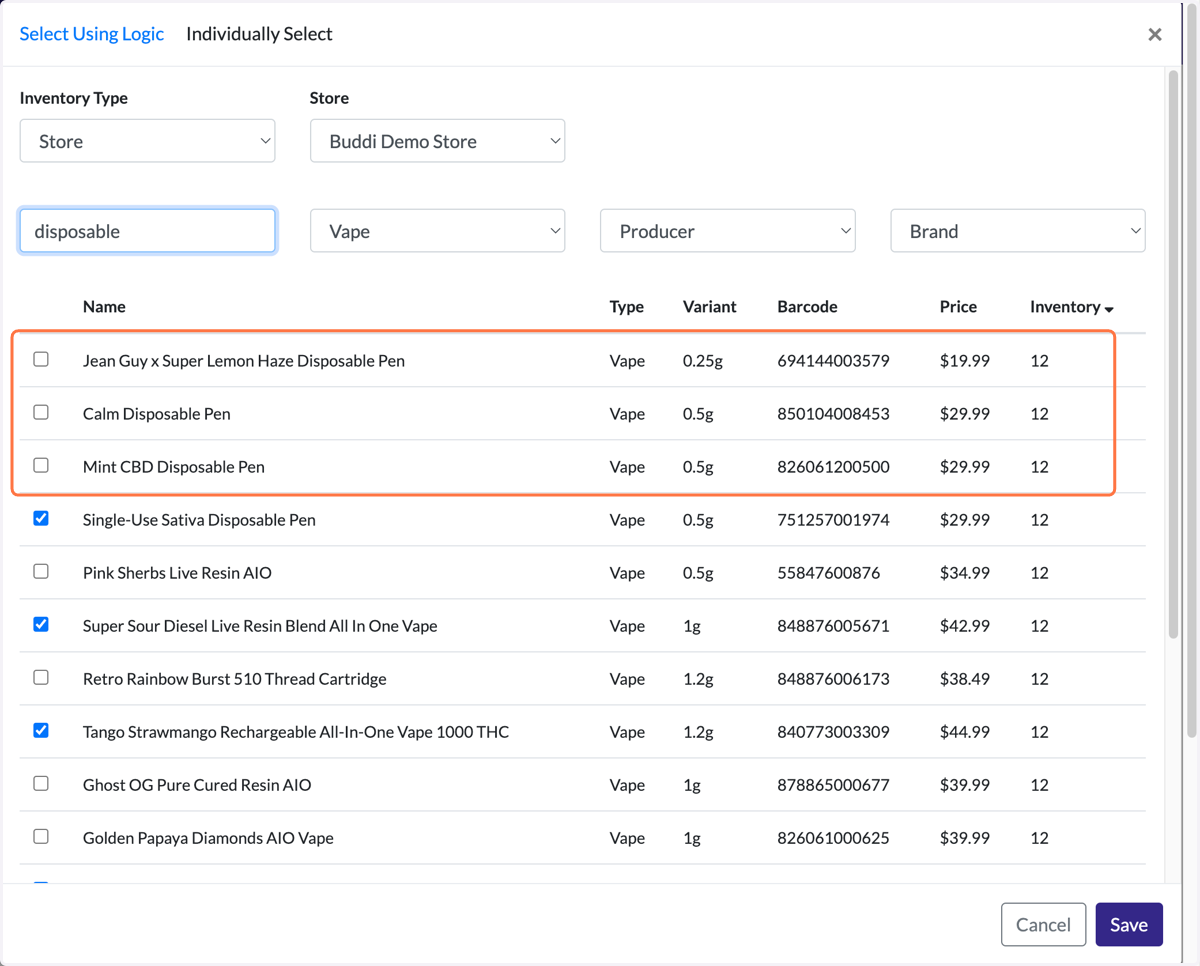
Task: Click barcode 878865000677
Action: 833,785
